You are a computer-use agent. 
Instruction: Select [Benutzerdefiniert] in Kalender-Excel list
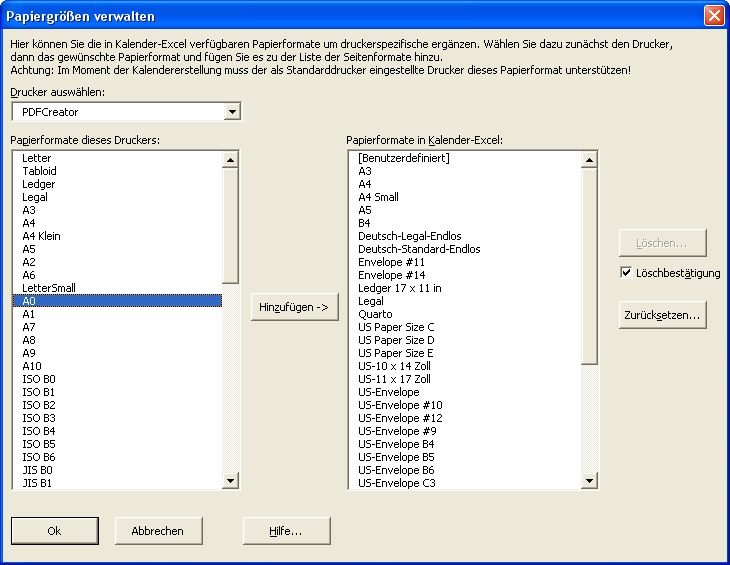point(403,158)
